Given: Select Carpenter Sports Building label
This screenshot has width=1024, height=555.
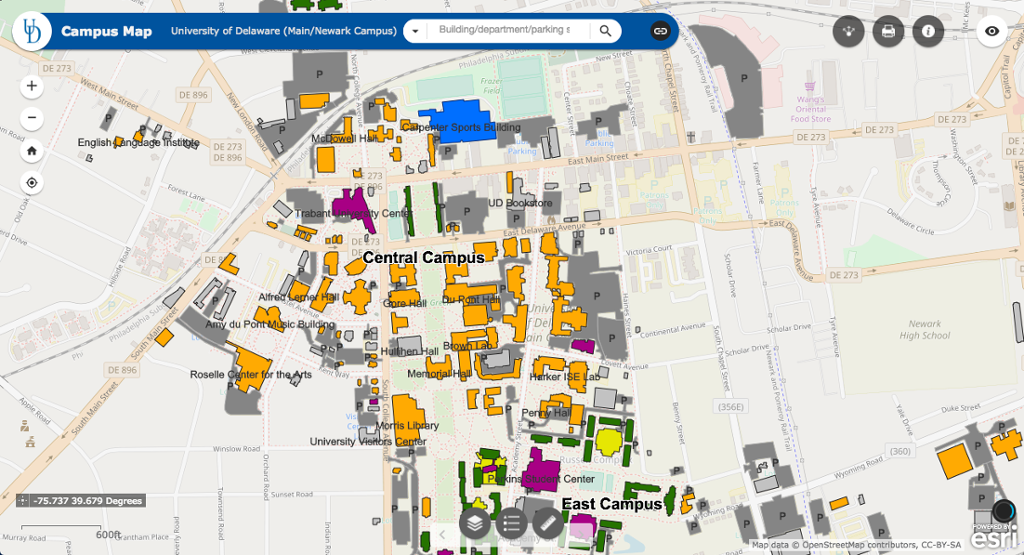Looking at the screenshot, I should [462, 127].
